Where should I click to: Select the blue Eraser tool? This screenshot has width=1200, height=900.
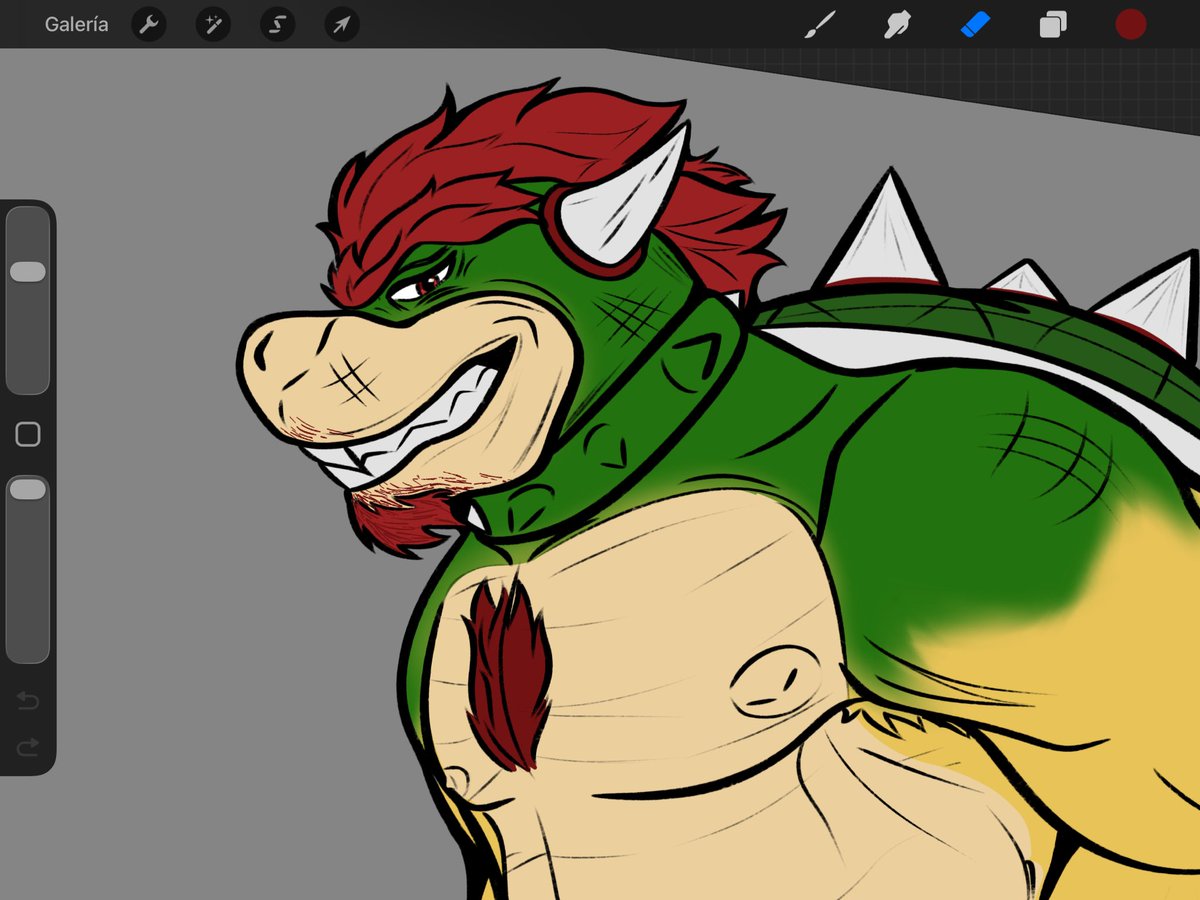pos(975,25)
